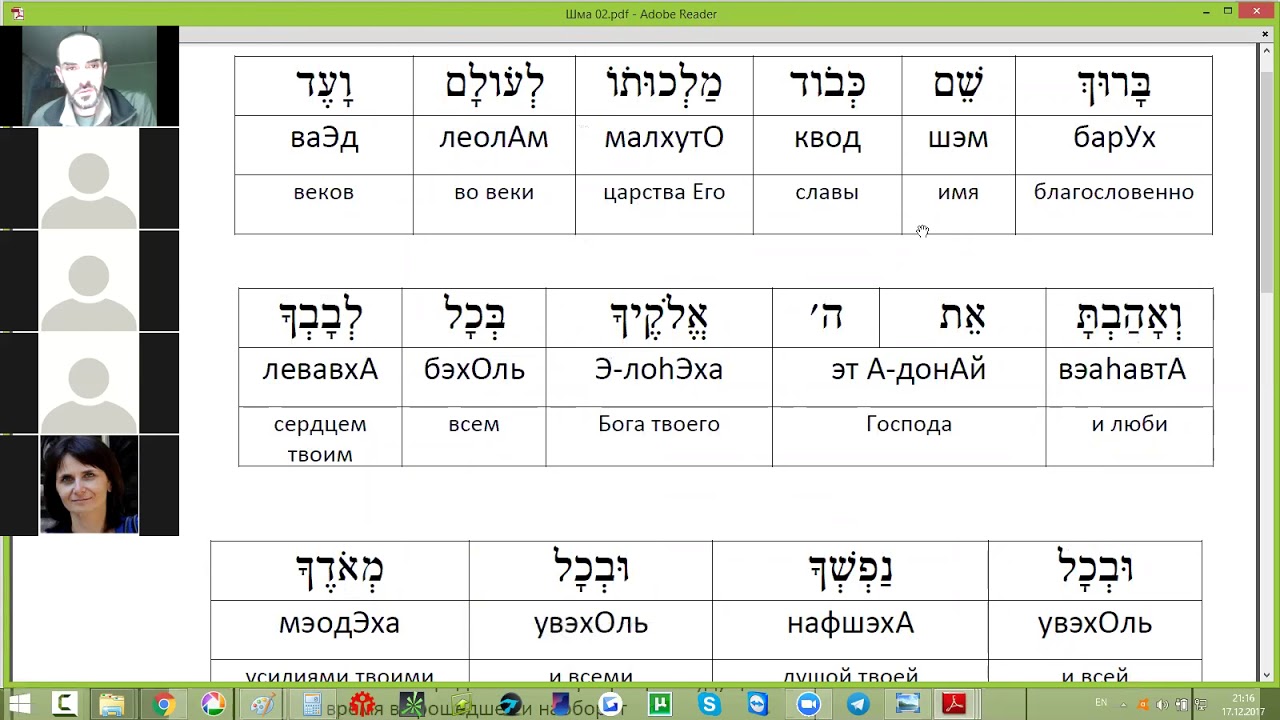
Task: Click the transliteration 'мэодЭха'
Action: pos(339,623)
